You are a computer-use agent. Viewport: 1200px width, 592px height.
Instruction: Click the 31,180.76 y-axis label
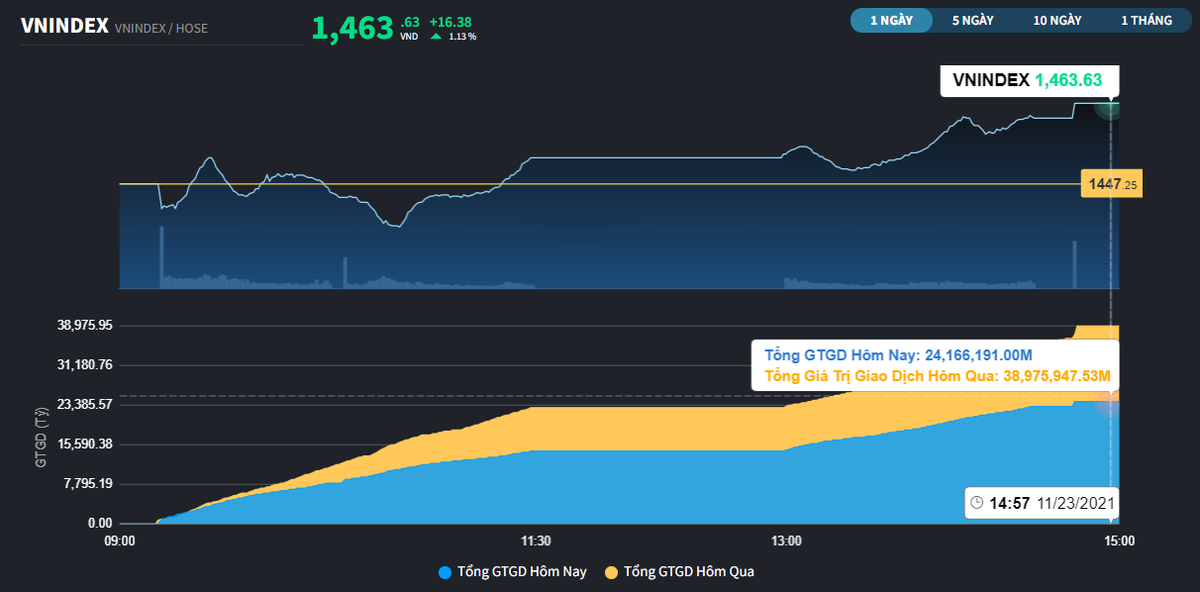click(x=84, y=365)
